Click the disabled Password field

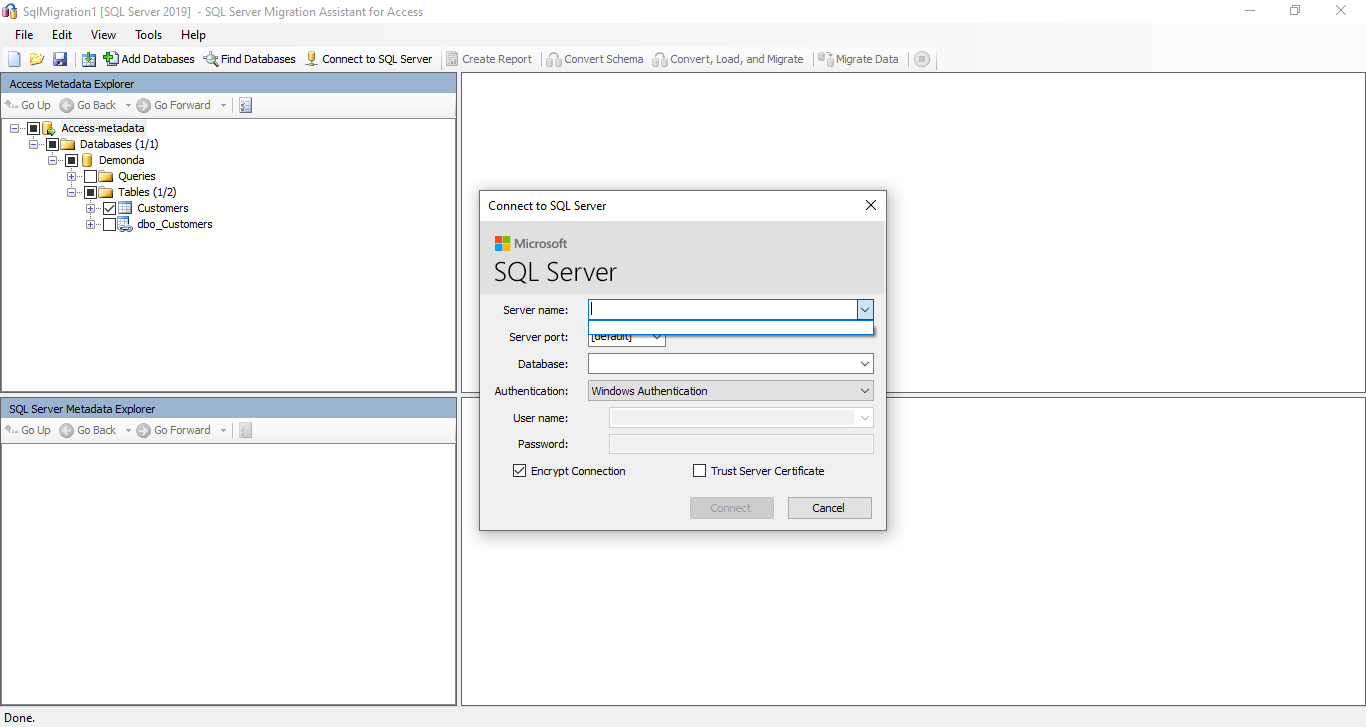click(x=741, y=444)
